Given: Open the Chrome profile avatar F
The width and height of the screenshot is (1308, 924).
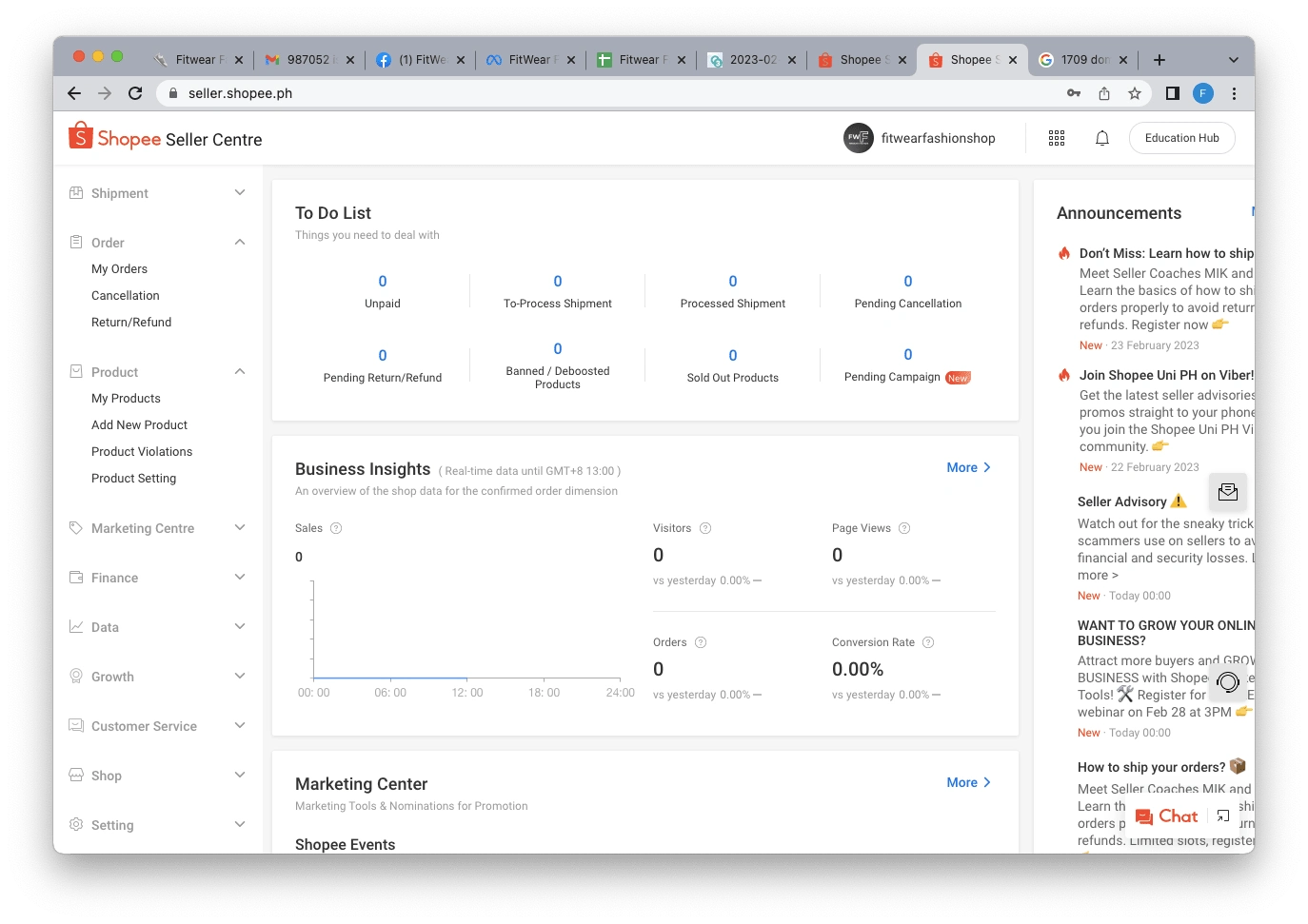Looking at the screenshot, I should tap(1203, 93).
